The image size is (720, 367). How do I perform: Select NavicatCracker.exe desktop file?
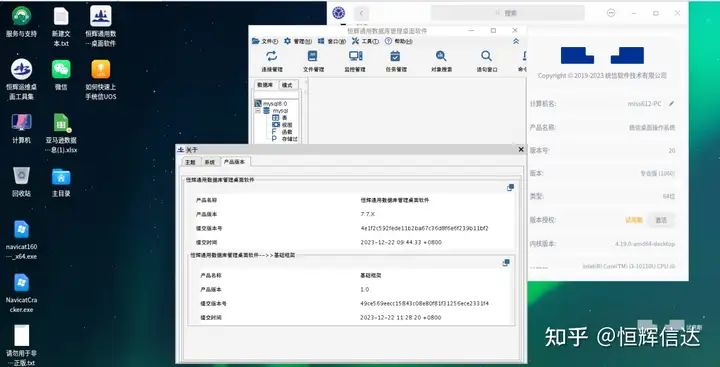click(21, 293)
